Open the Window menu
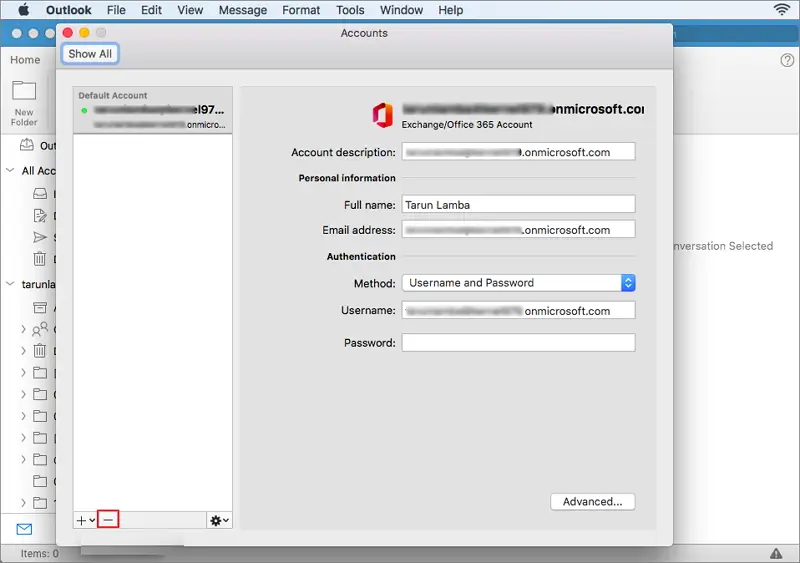Screen dimensions: 800x563 401,10
